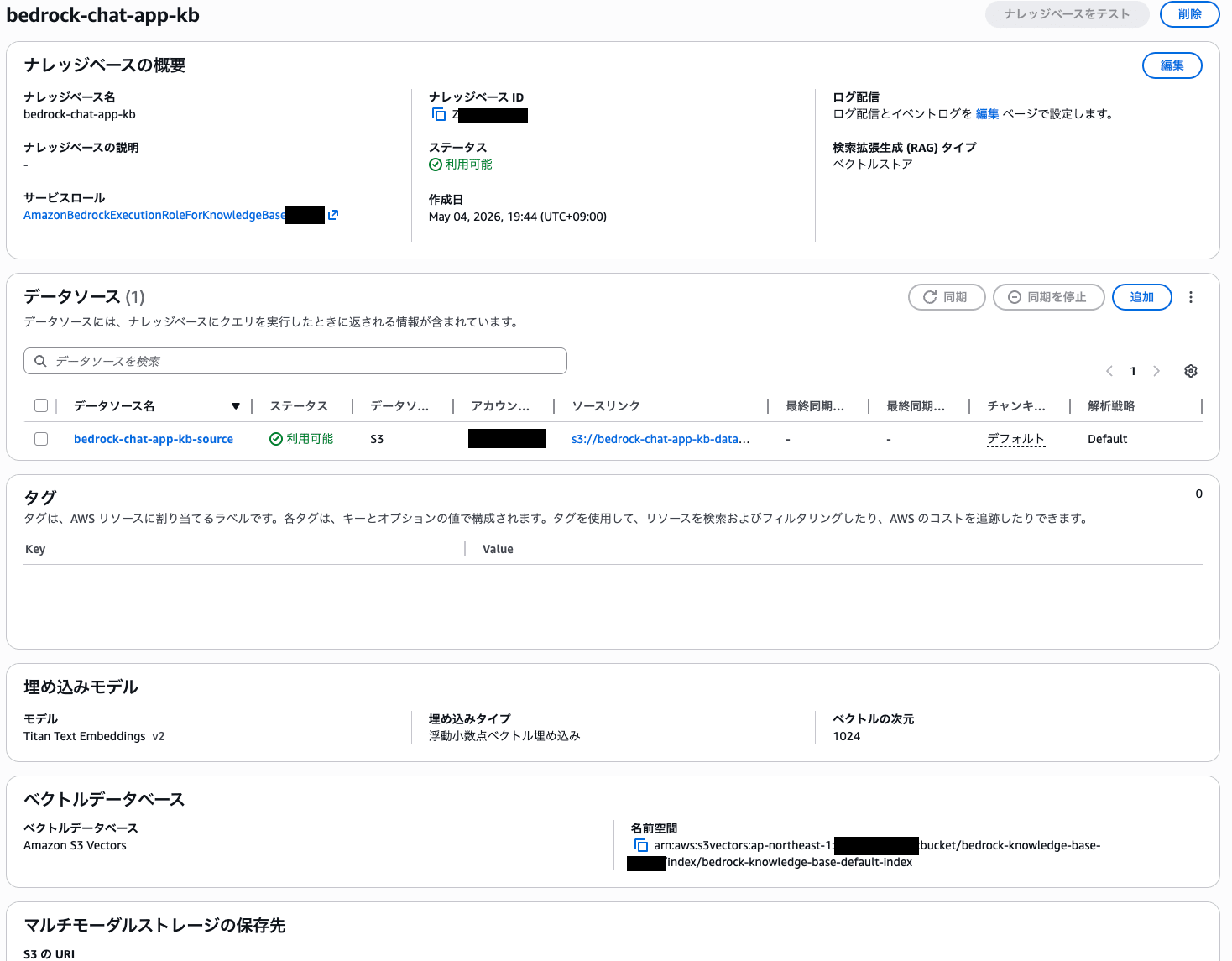Copy the S3 Vectors namespace ARN
The width and height of the screenshot is (1232, 961).
[x=641, y=845]
